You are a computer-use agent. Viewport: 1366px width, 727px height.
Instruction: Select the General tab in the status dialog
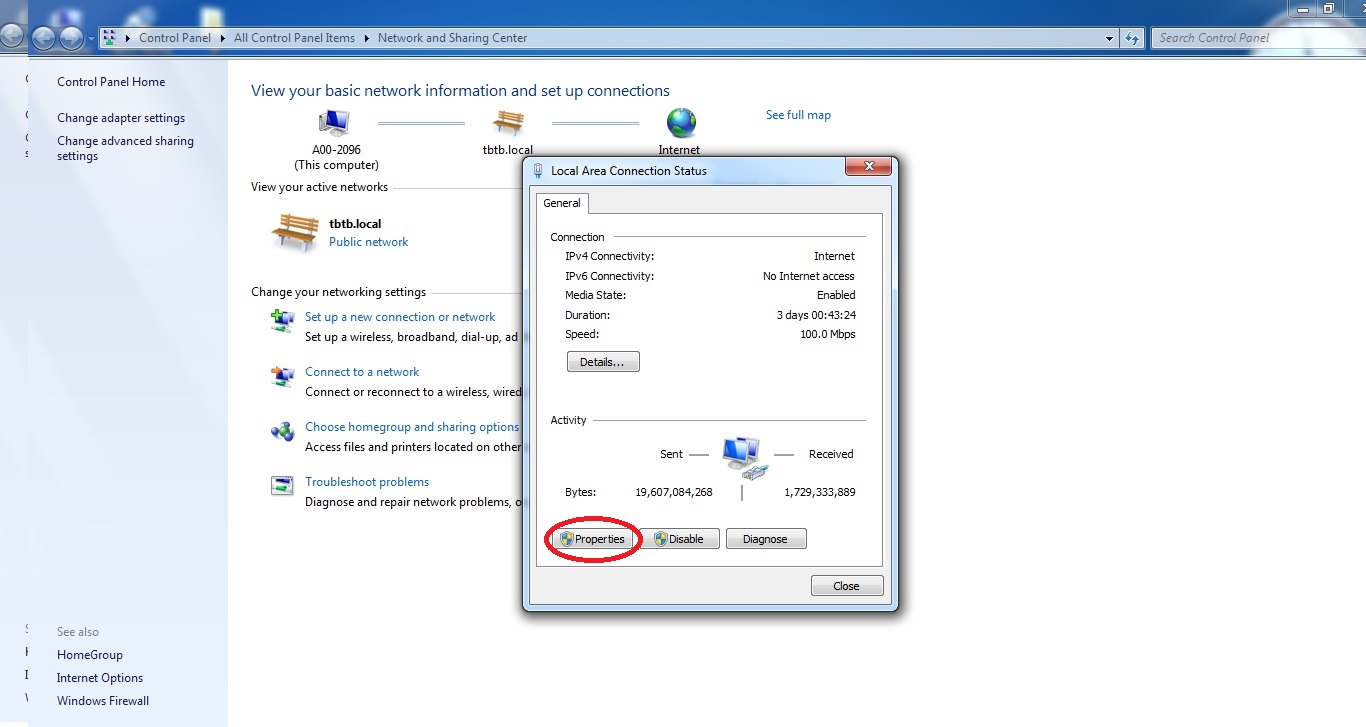(x=562, y=203)
